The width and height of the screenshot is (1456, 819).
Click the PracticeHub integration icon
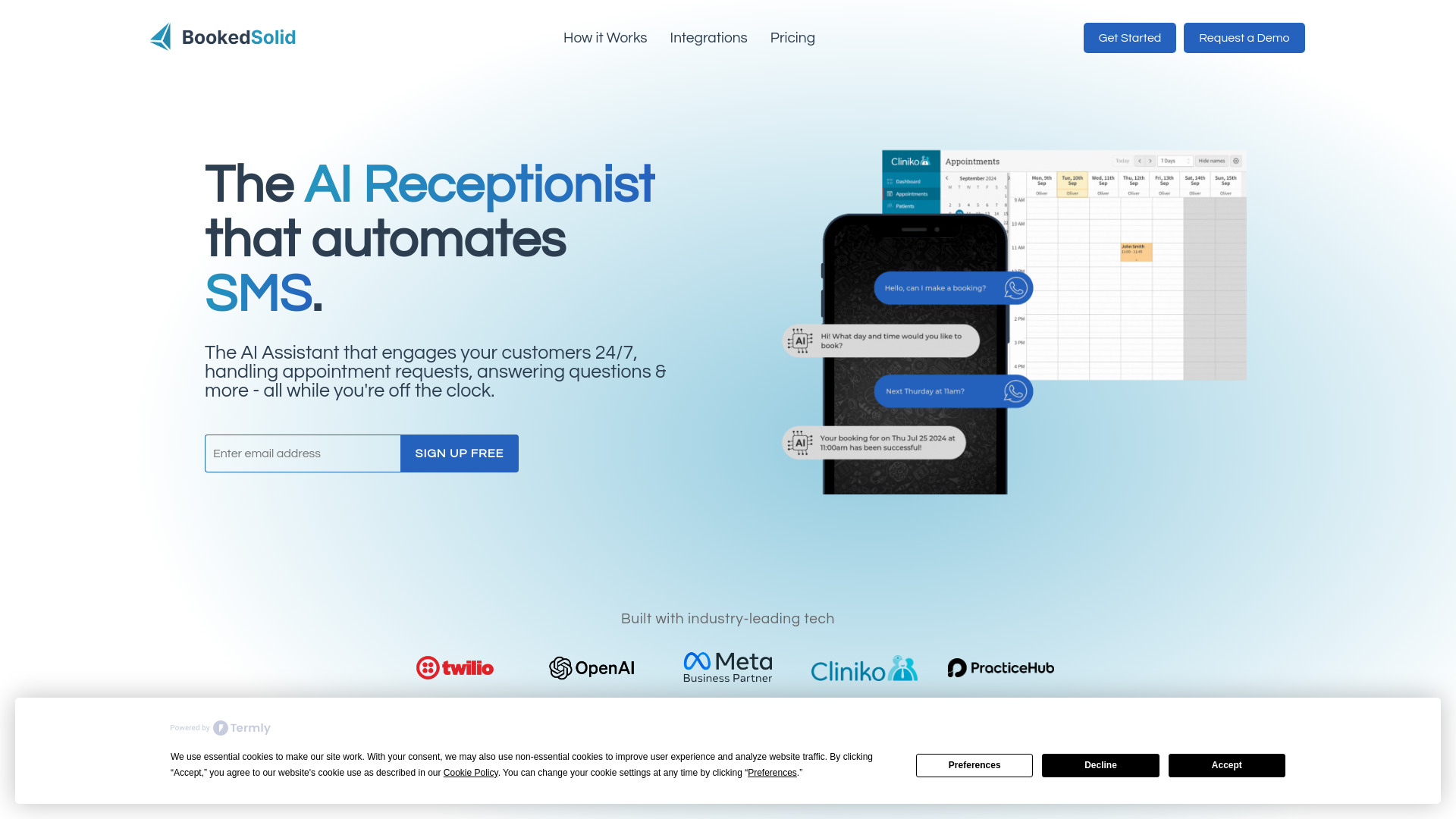pos(1001,667)
